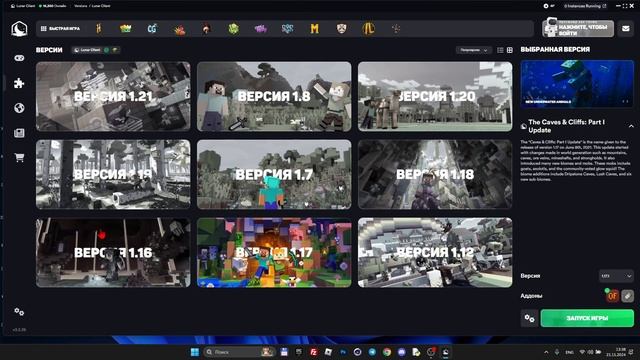Click the Instances Running indicator in title bar

click(585, 6)
